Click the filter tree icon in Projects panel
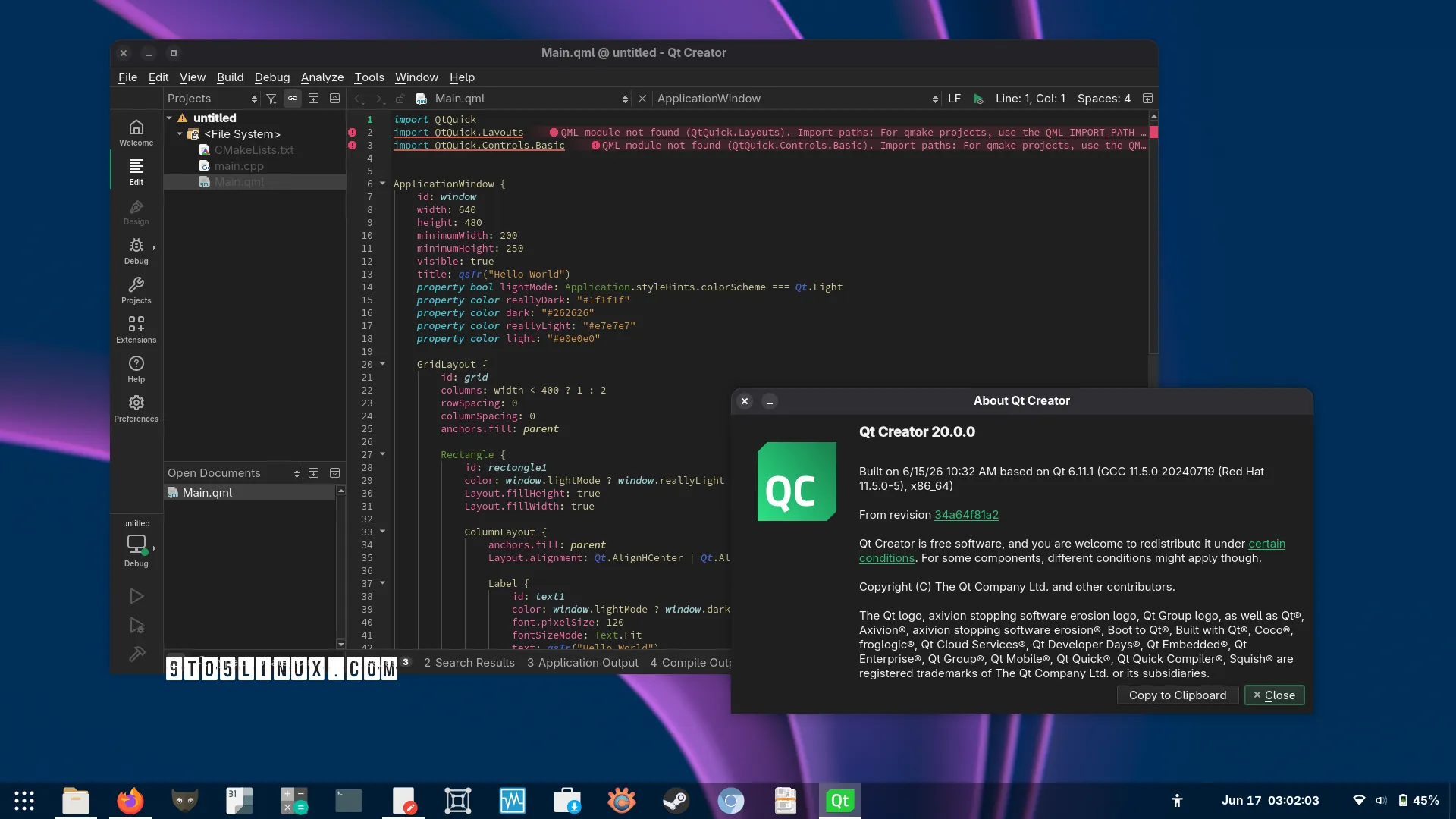The height and width of the screenshot is (819, 1456). click(x=271, y=99)
